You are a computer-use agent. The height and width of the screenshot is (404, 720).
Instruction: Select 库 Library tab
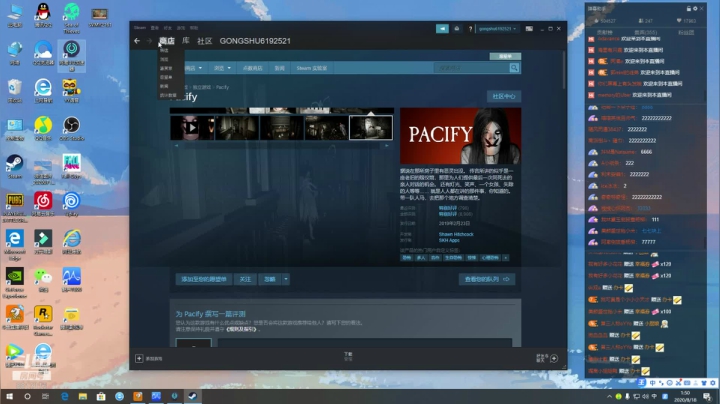[186, 41]
